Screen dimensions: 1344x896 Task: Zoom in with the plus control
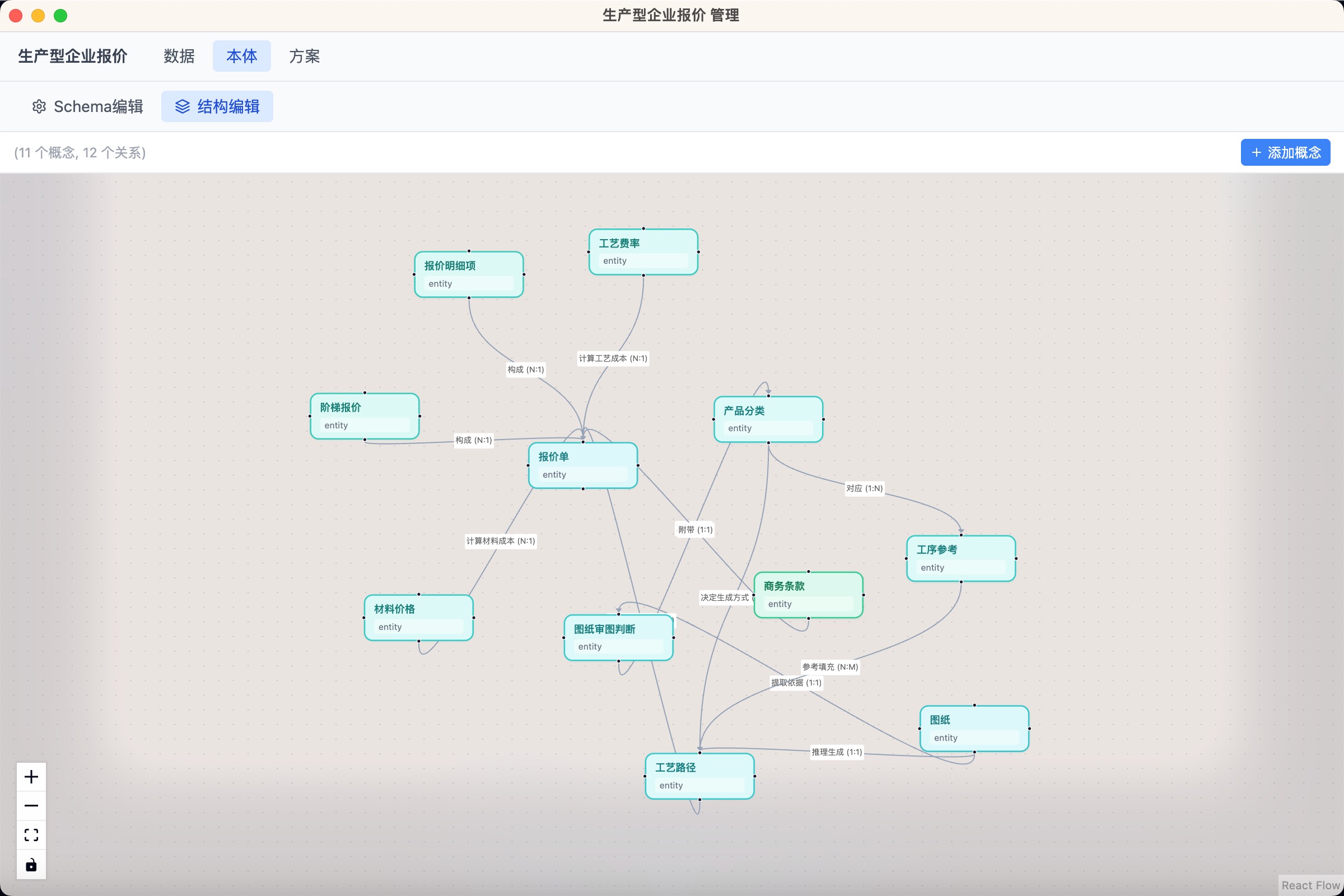point(31,777)
